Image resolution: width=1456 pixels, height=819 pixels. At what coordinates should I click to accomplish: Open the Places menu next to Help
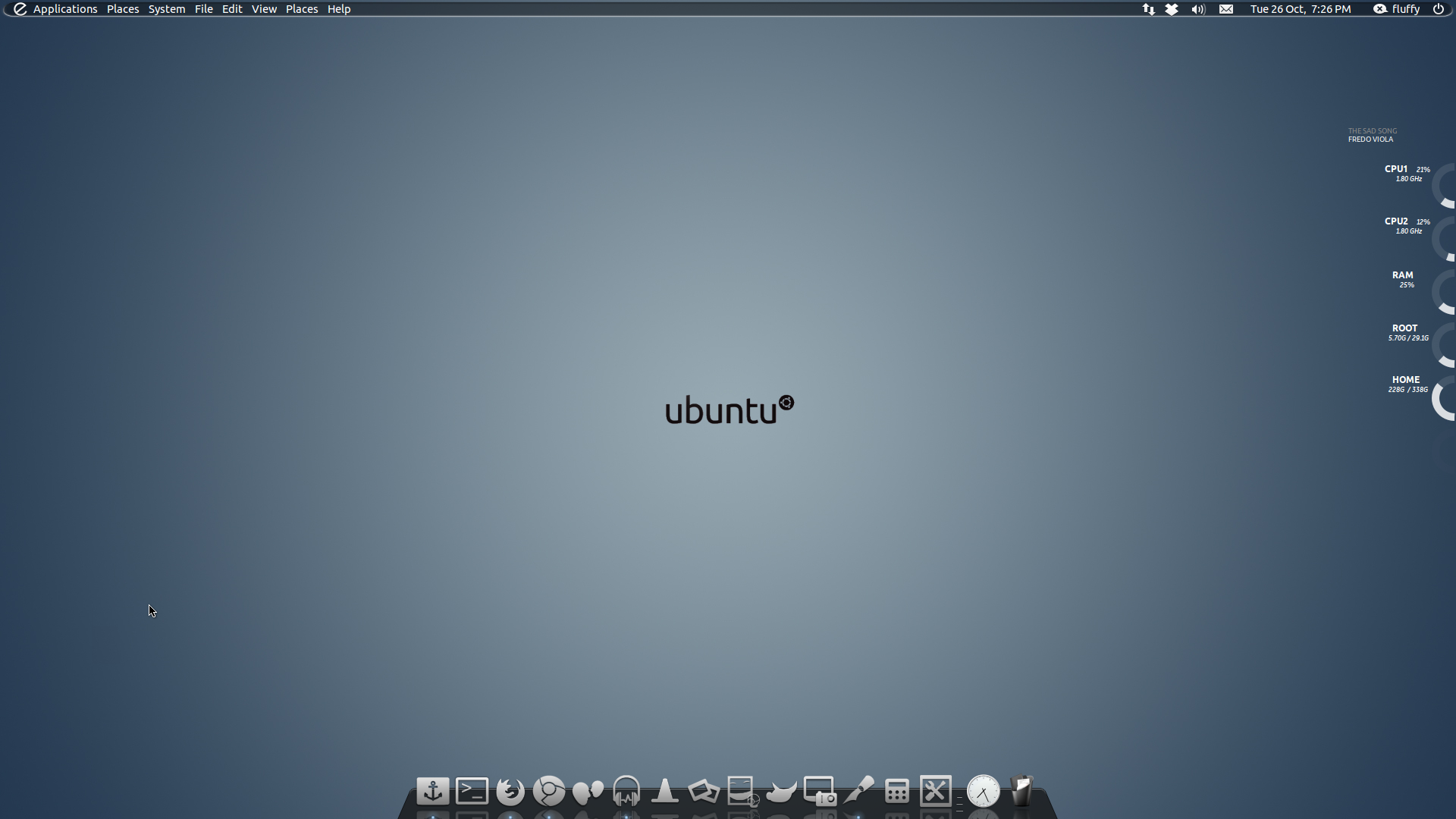point(302,9)
